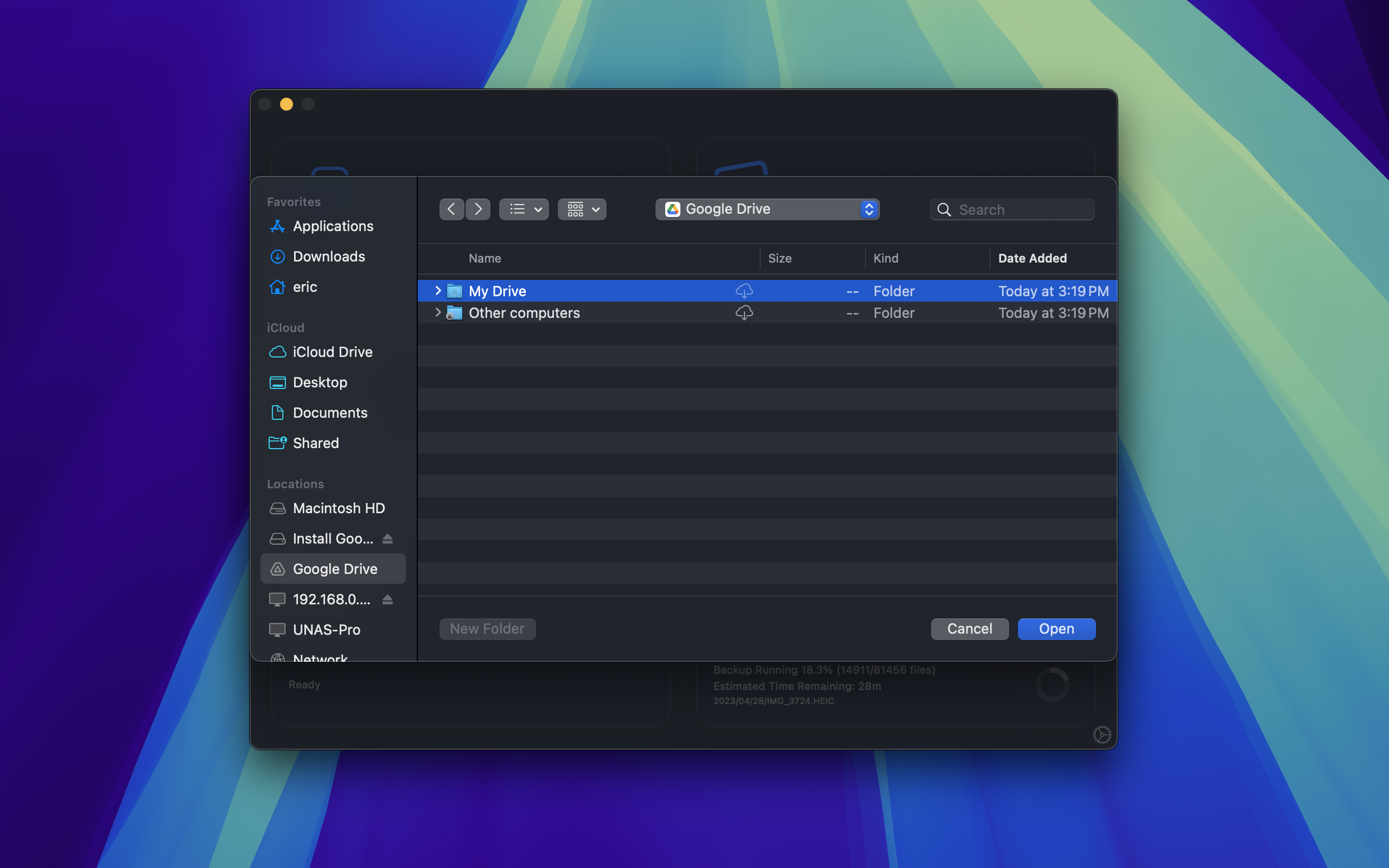
Task: Click the Locations section header
Action: coord(295,484)
